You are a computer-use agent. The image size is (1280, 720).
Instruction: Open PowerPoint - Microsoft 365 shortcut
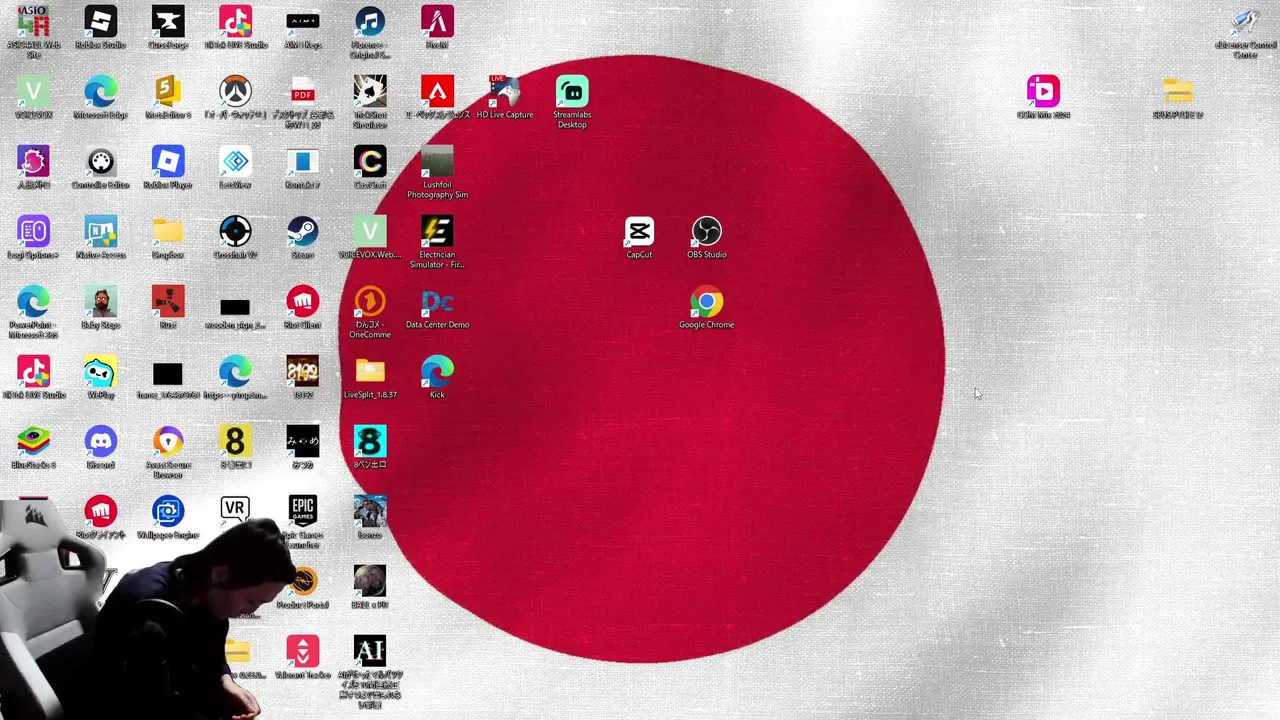point(33,302)
